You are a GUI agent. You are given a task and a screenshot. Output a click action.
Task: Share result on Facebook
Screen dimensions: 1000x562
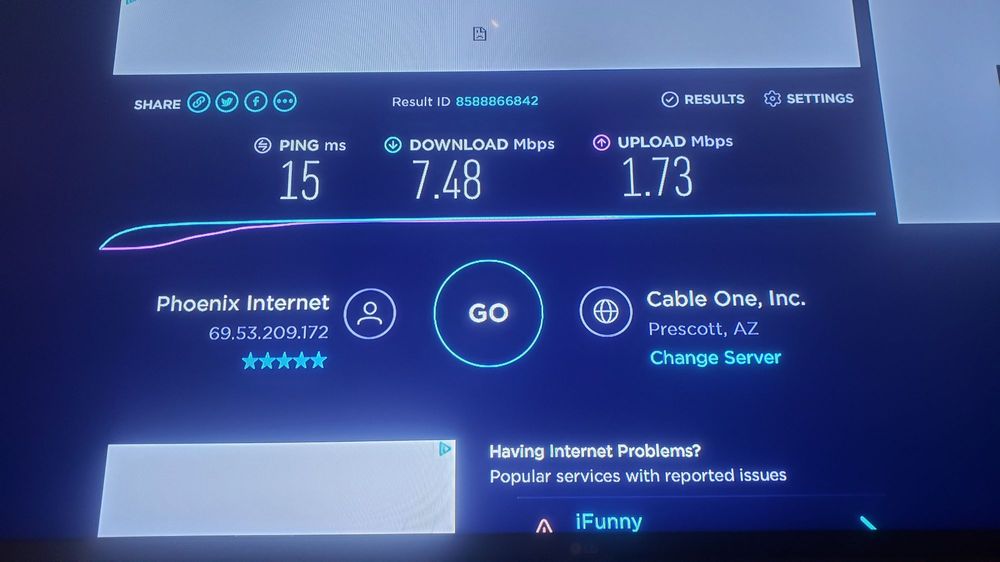click(256, 101)
